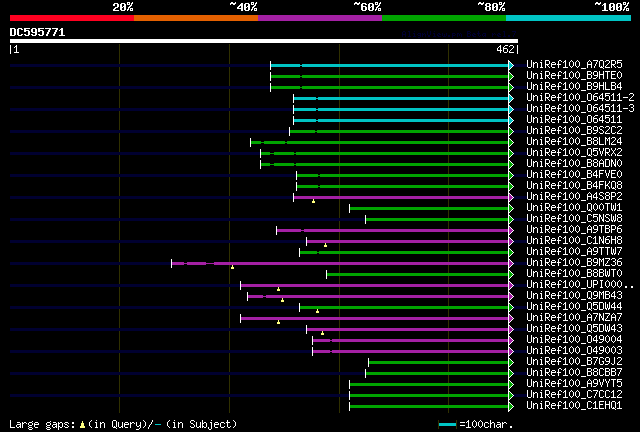Select the UniRef100_O64511 label without suffix
The image size is (640, 432).
[x=574, y=120]
